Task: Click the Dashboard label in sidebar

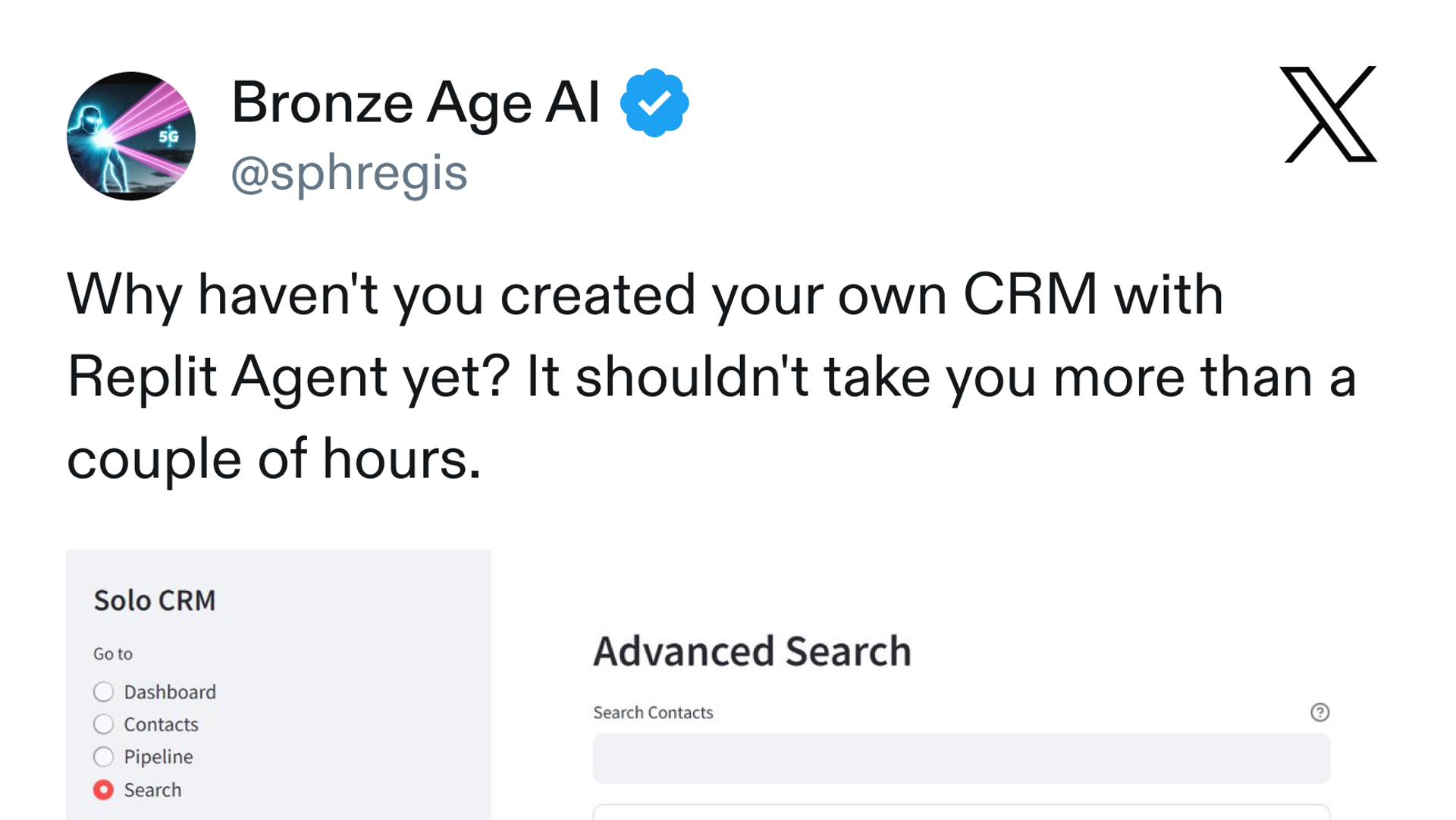Action: tap(170, 692)
